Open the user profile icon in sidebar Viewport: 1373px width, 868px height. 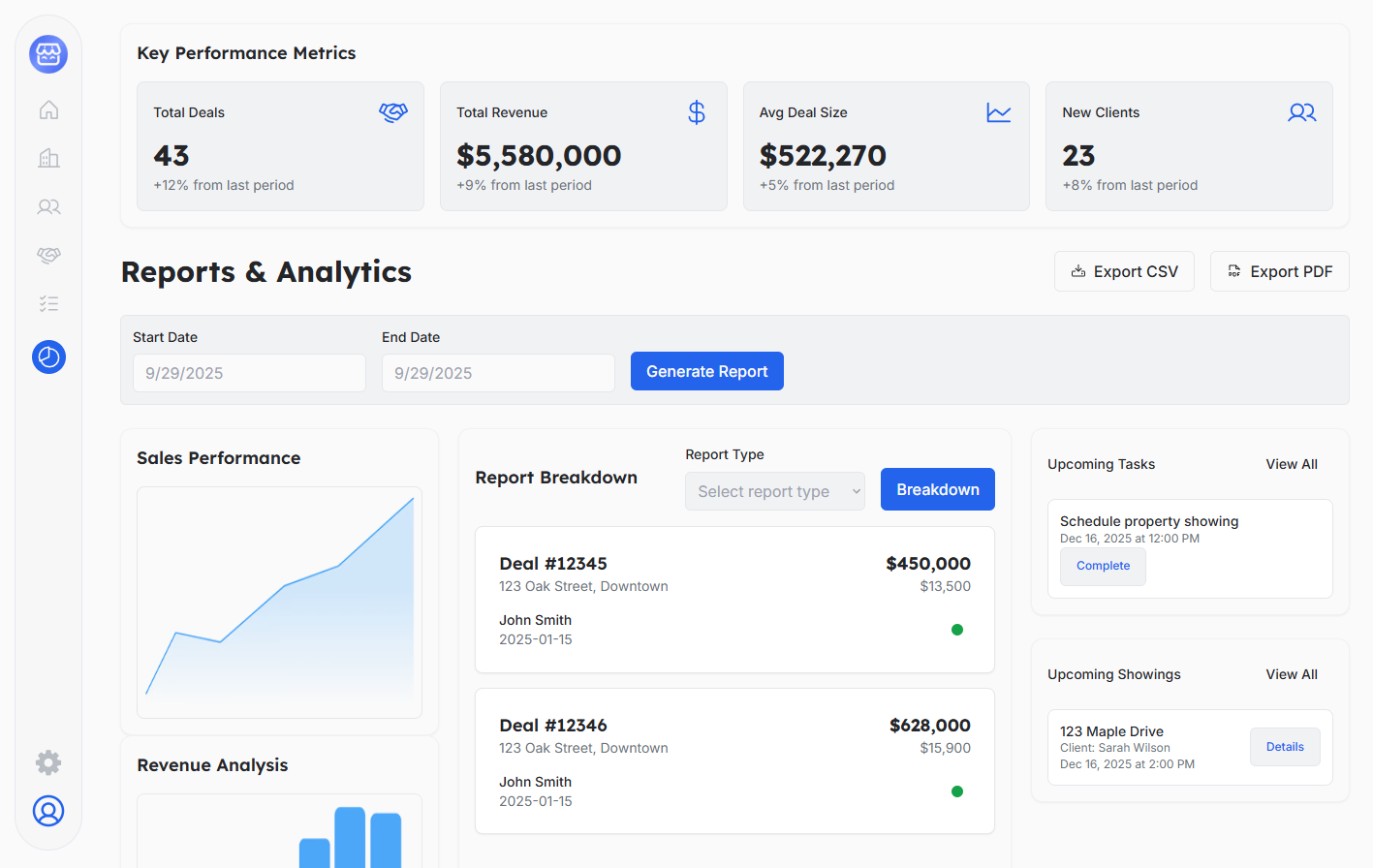coord(48,811)
